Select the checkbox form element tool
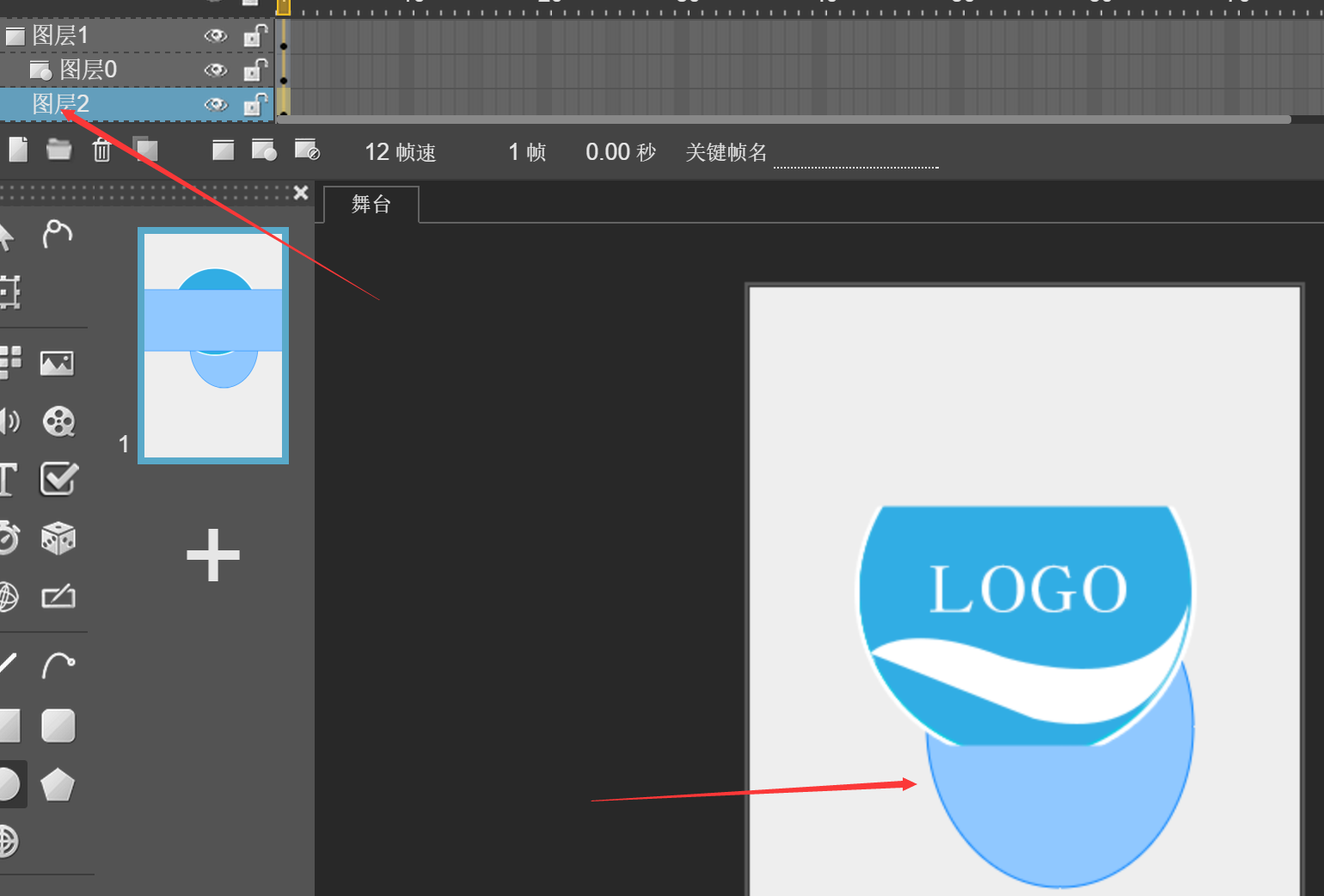The height and width of the screenshot is (896, 1324). pyautogui.click(x=58, y=479)
